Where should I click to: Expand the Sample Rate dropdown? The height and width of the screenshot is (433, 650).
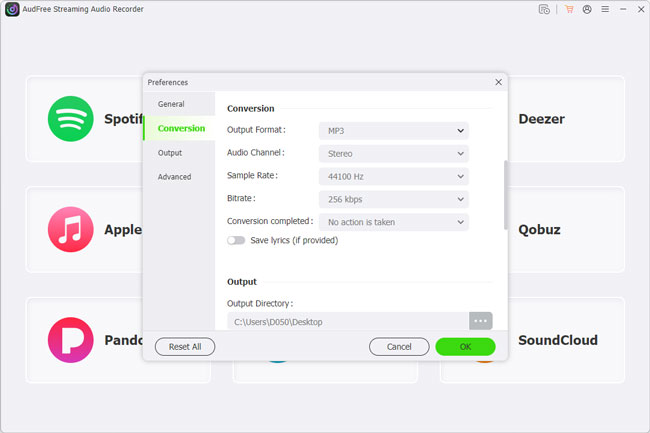pos(393,176)
